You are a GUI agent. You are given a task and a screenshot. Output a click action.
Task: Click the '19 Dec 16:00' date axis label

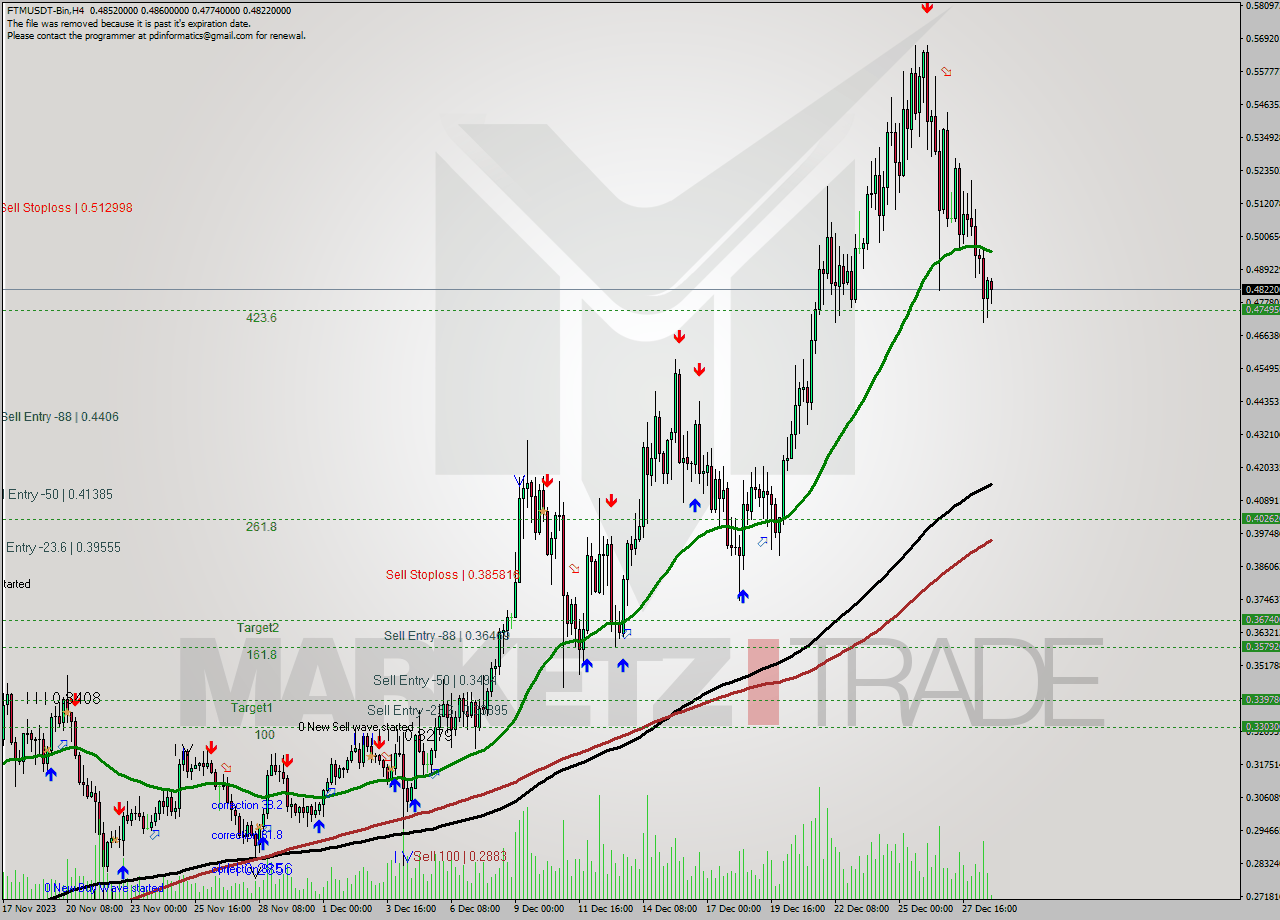[x=798, y=909]
